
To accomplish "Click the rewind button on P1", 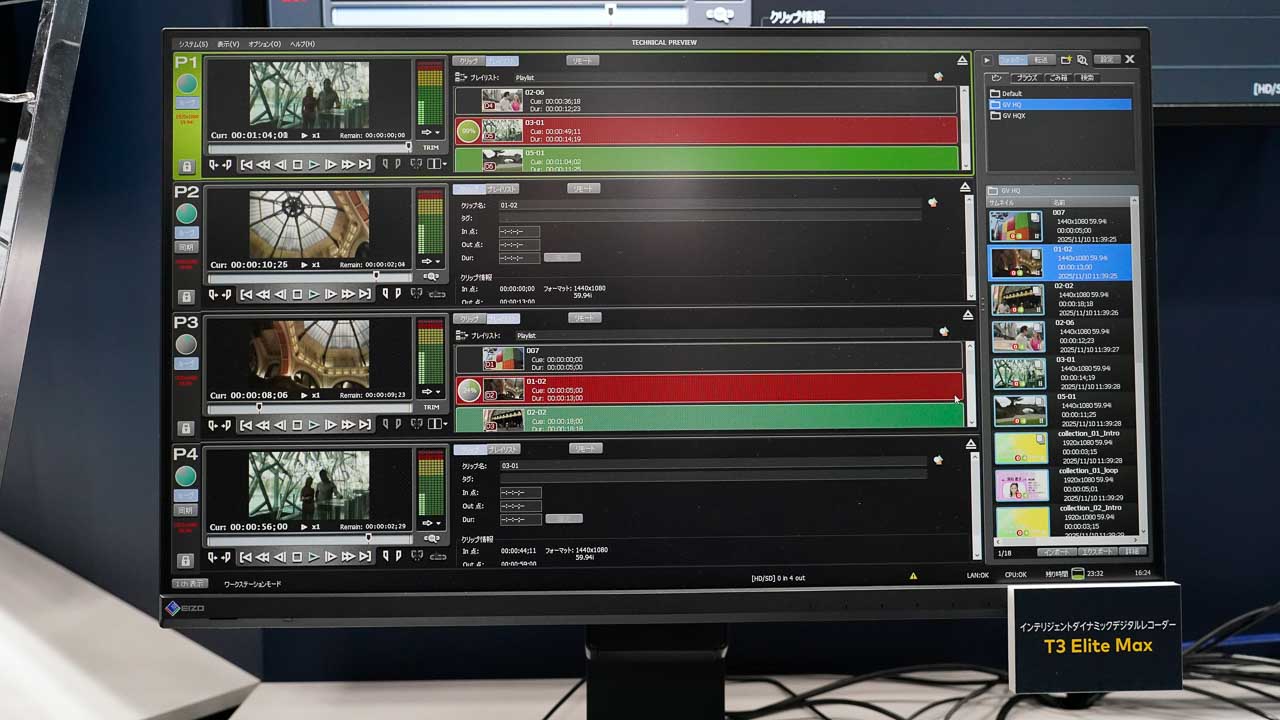I will pyautogui.click(x=263, y=164).
